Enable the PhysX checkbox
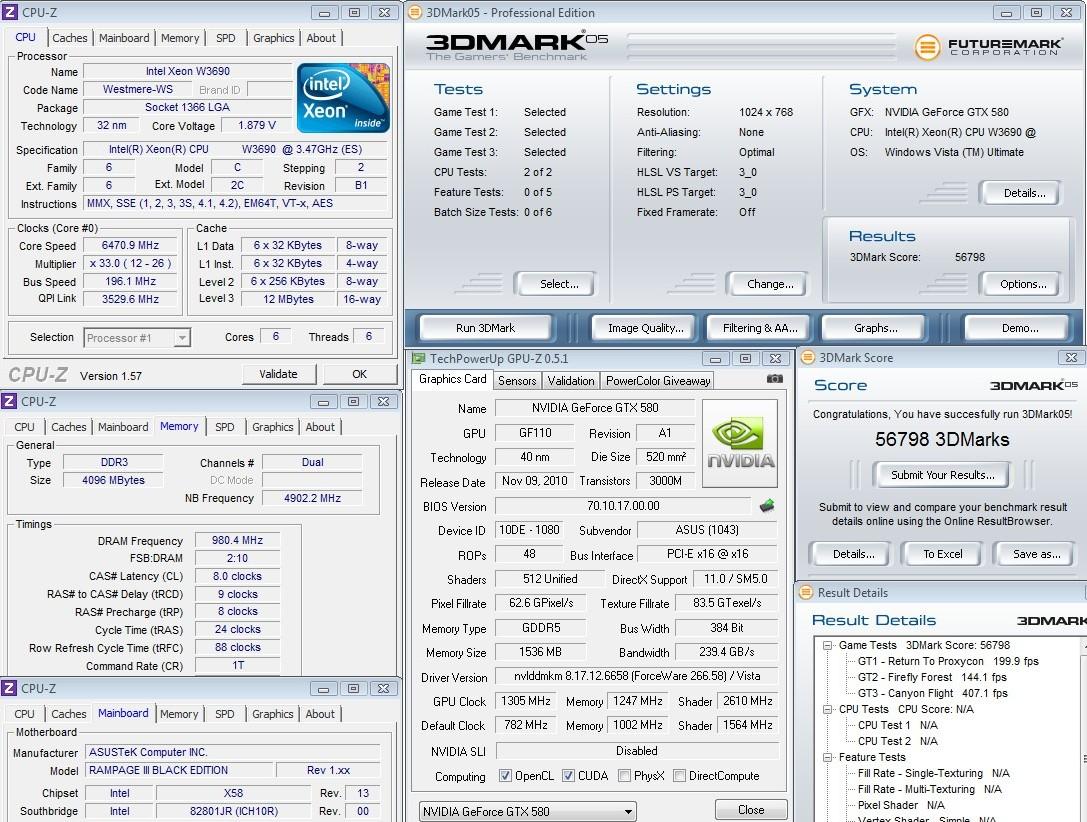This screenshot has width=1087, height=822. click(x=625, y=776)
